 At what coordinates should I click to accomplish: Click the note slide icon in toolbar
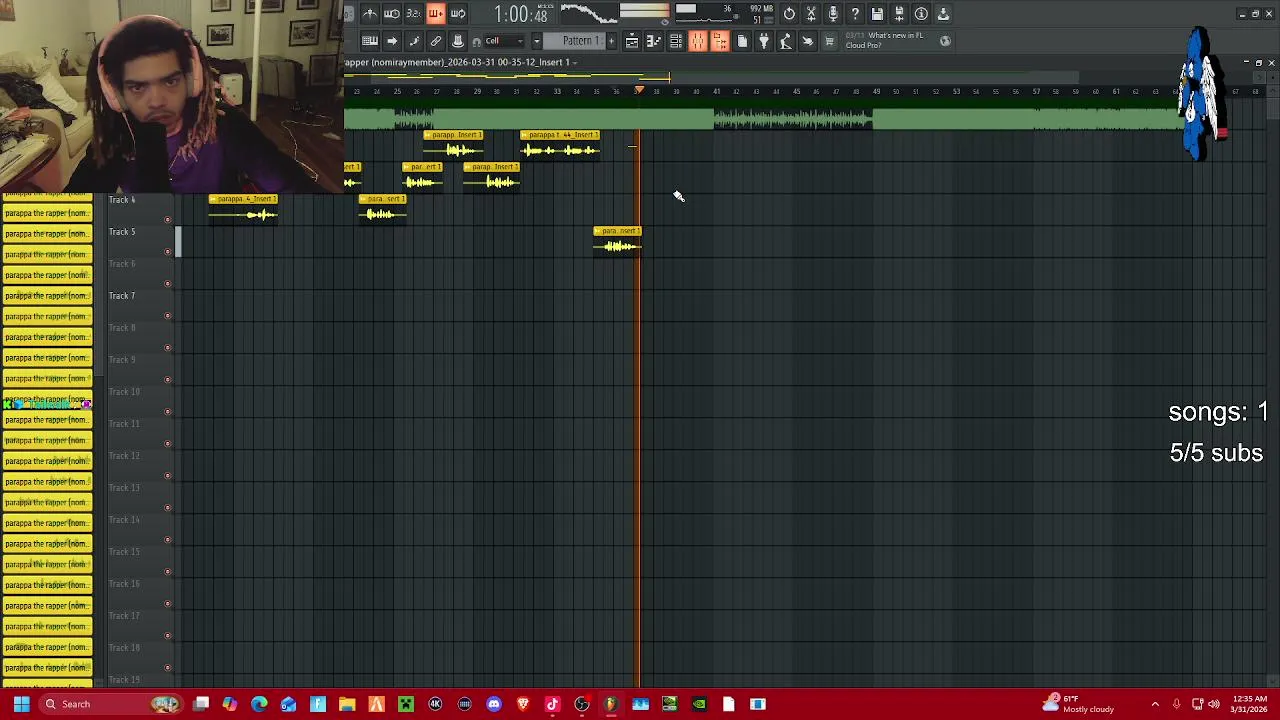coord(414,41)
